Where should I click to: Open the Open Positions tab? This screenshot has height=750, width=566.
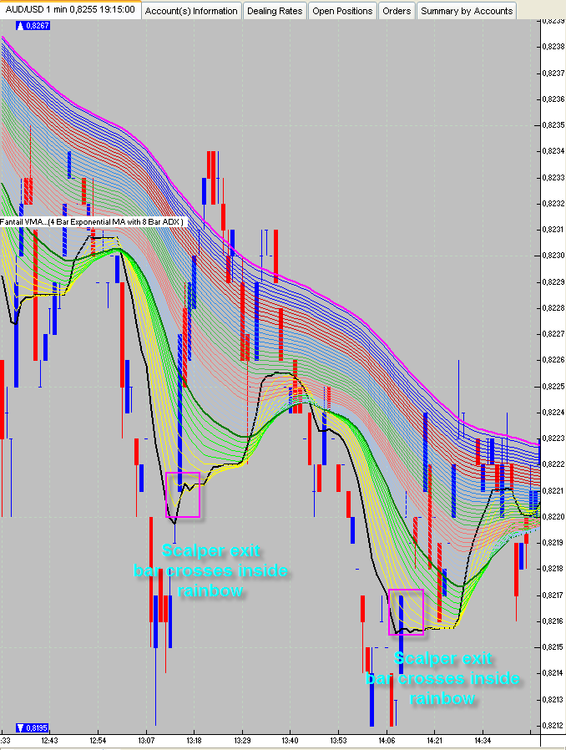pos(342,11)
